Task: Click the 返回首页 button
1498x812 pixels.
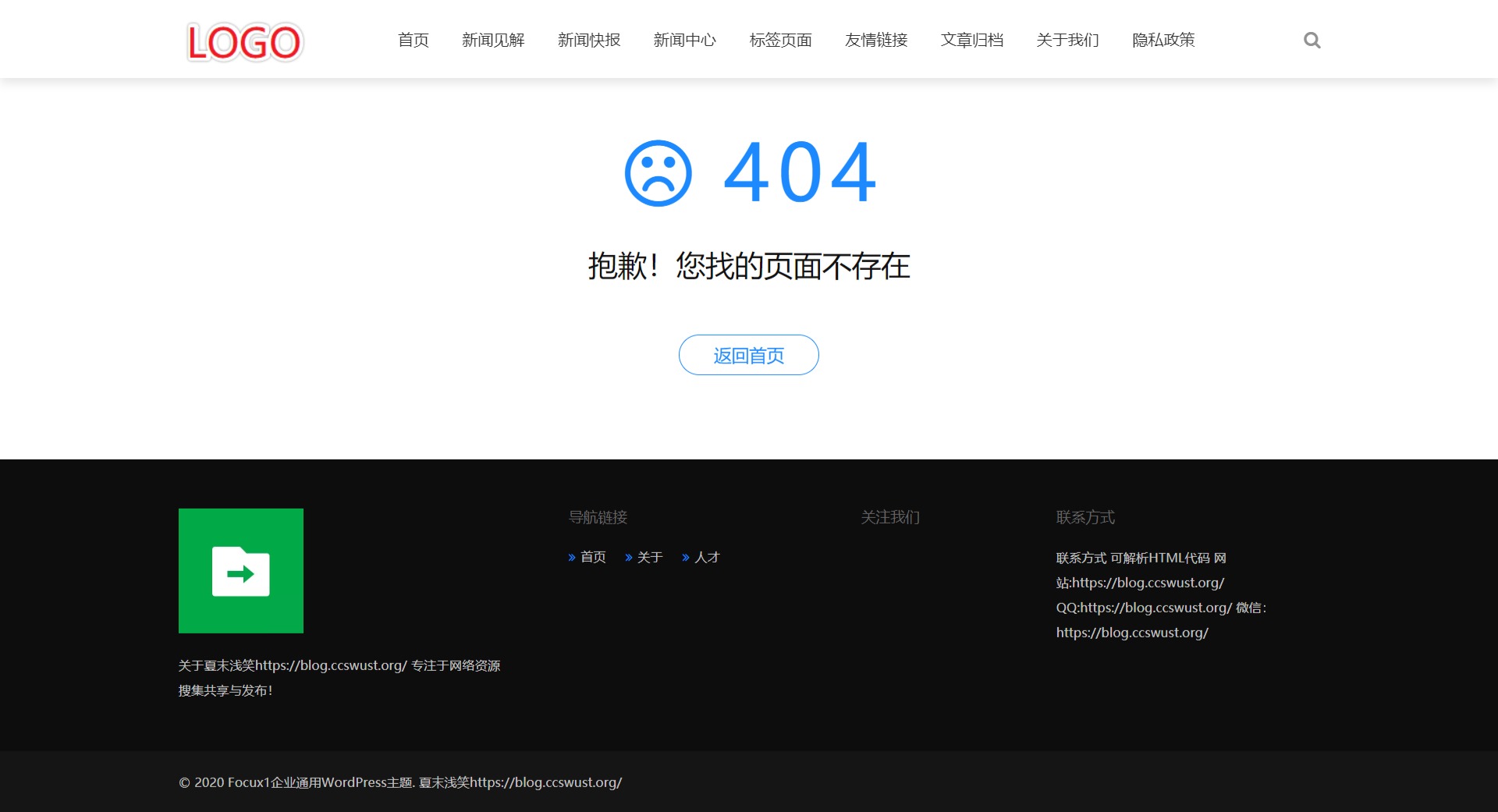Action: [x=749, y=355]
